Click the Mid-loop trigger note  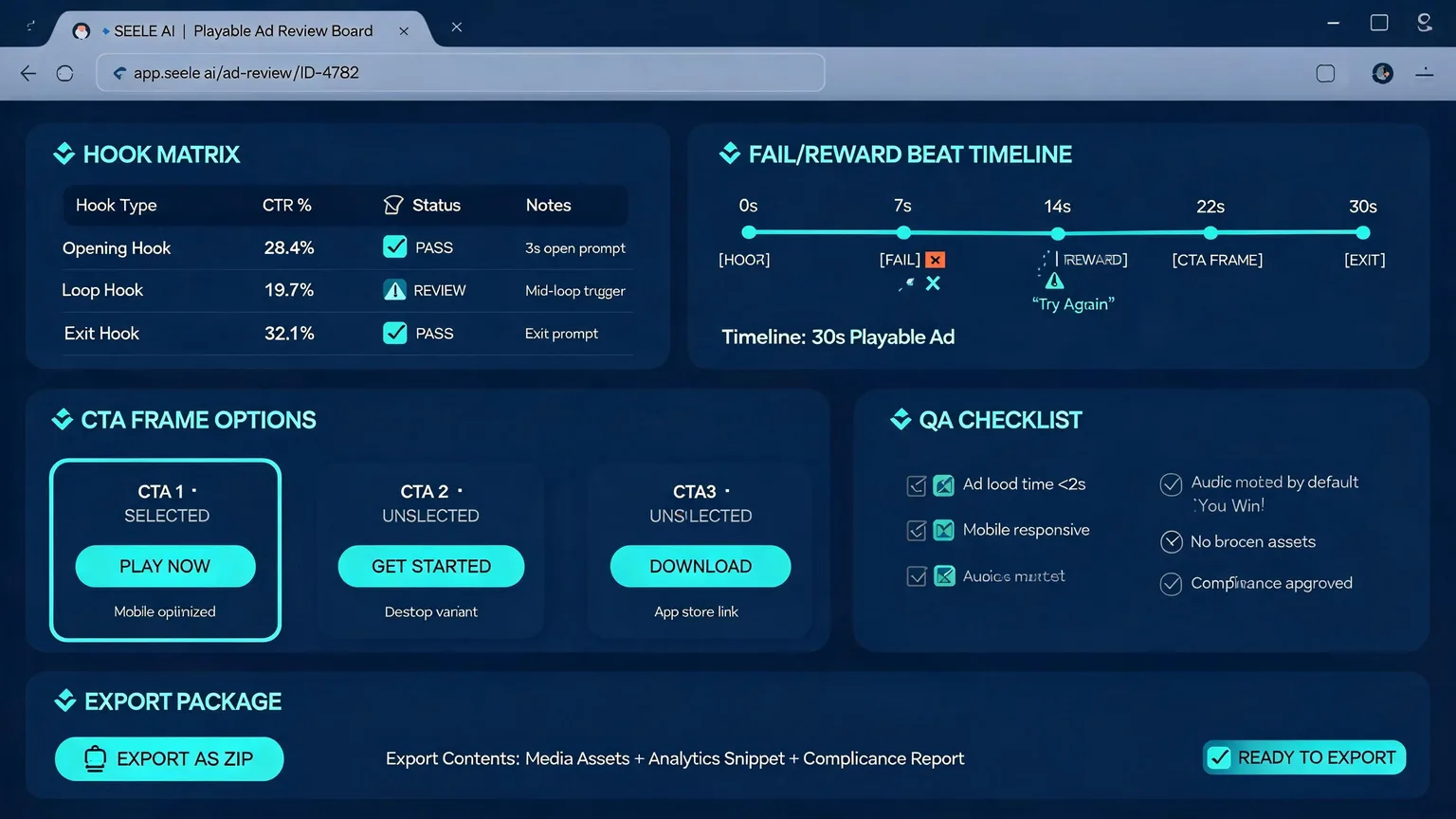pos(575,291)
